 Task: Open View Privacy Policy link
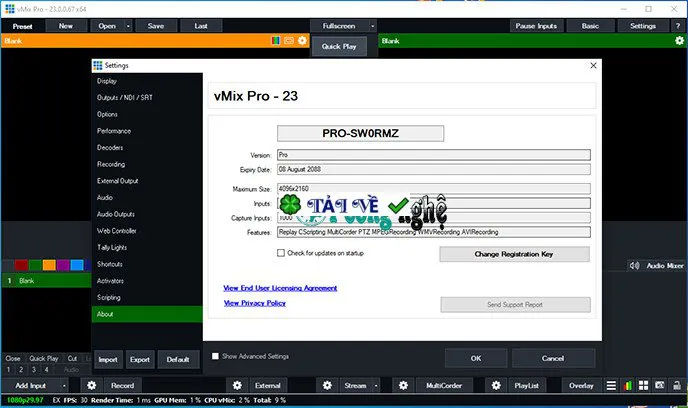tap(254, 303)
